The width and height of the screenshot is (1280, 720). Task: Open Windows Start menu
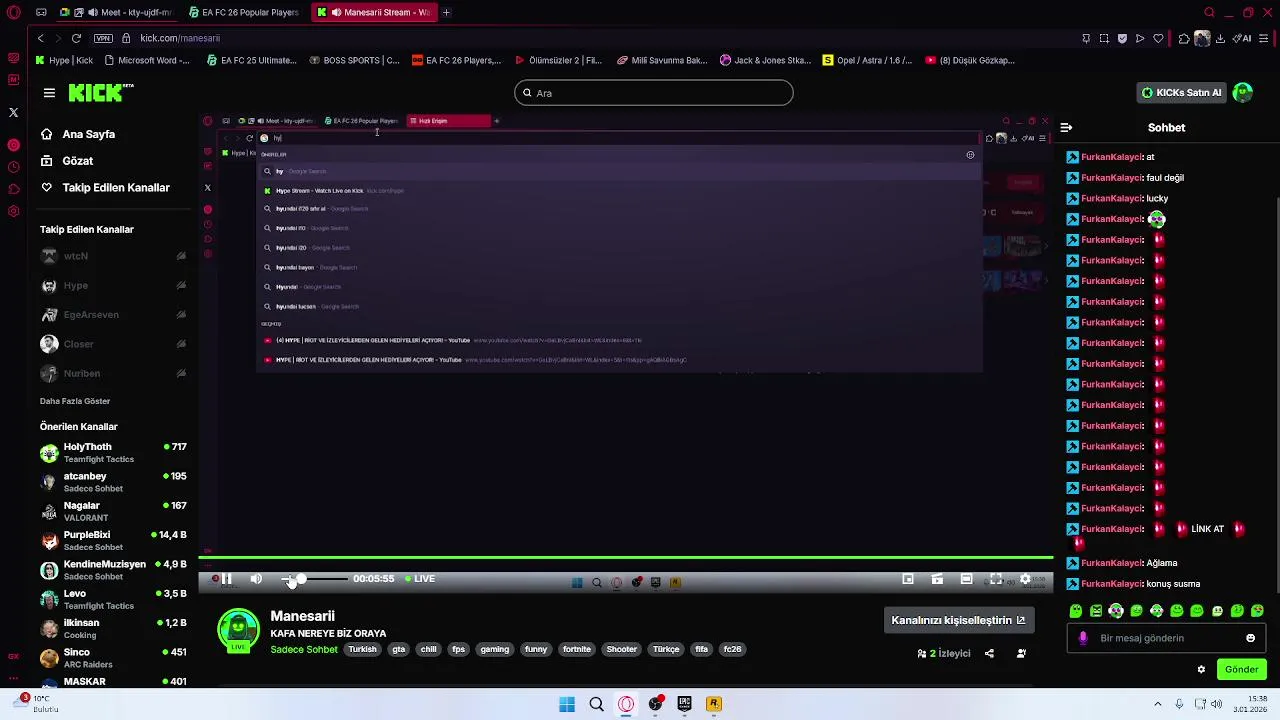click(x=567, y=704)
